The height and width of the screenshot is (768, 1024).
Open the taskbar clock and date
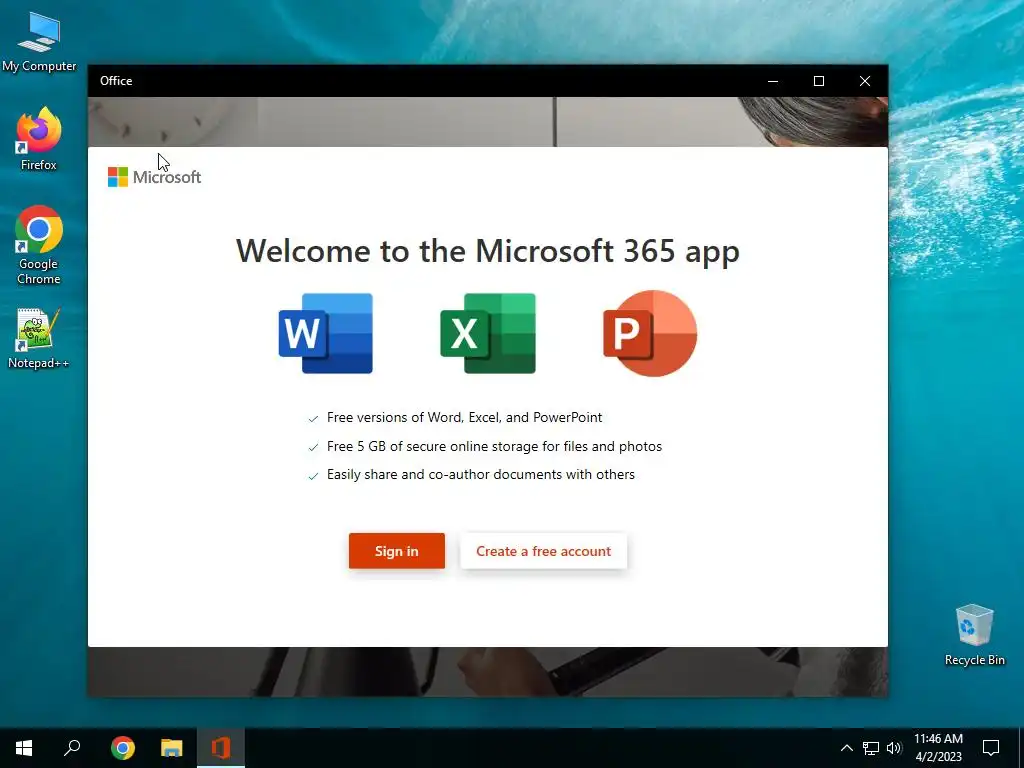click(x=938, y=748)
